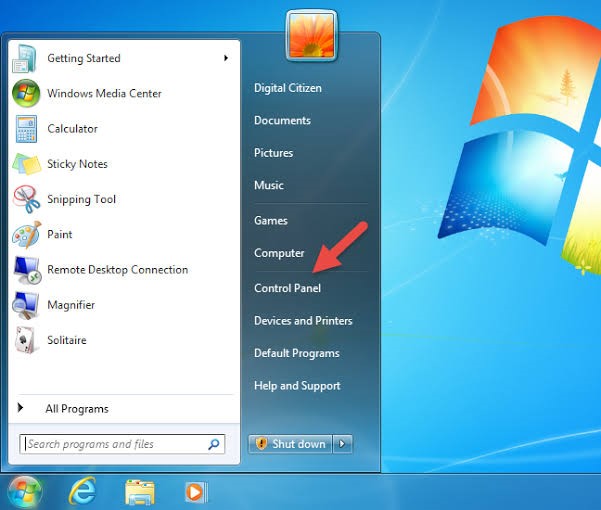Viewport: 601px width, 510px height.
Task: Launch Snipping Tool scissors icon
Action: (x=26, y=199)
